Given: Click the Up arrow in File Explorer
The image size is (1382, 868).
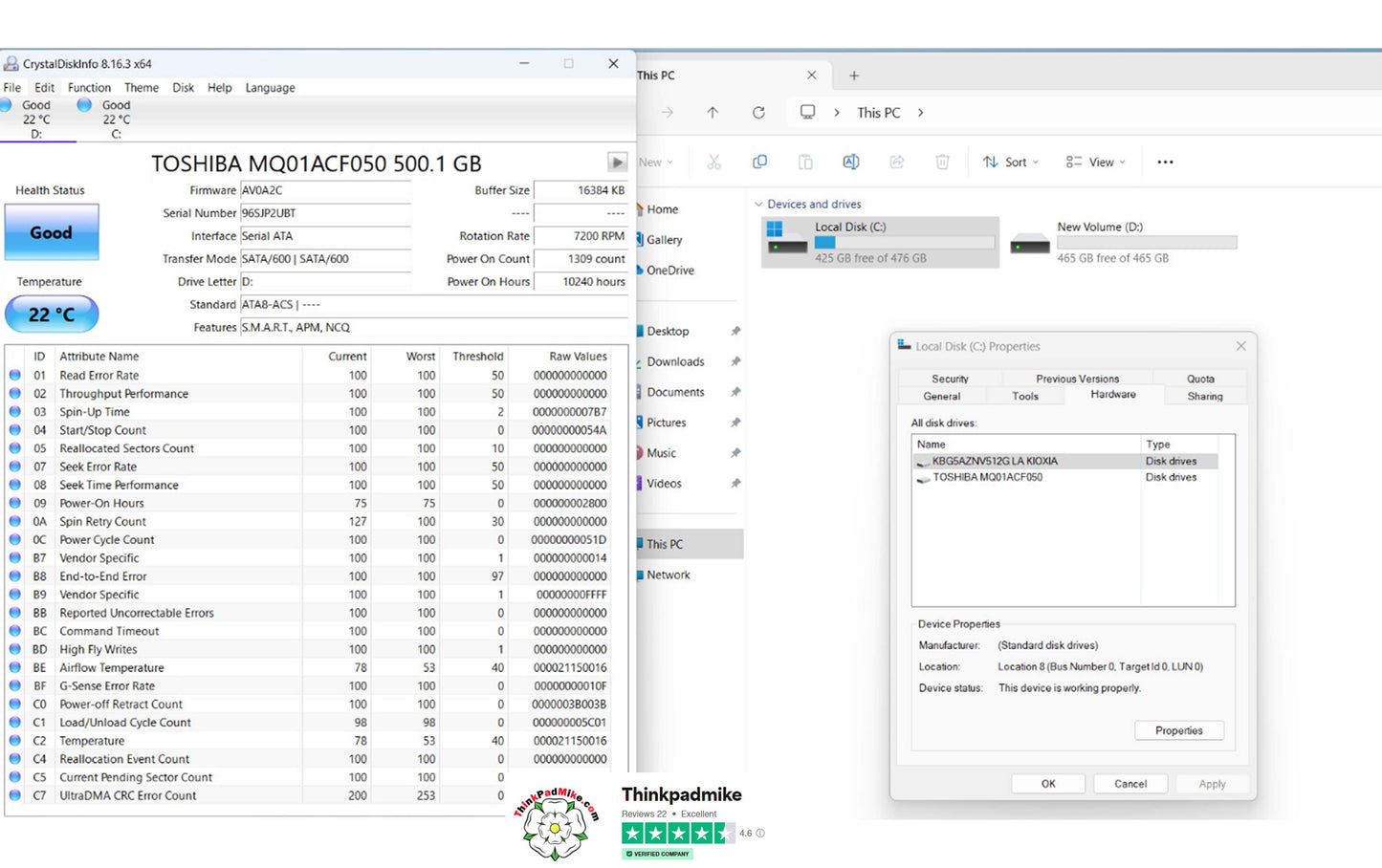Looking at the screenshot, I should click(x=713, y=113).
